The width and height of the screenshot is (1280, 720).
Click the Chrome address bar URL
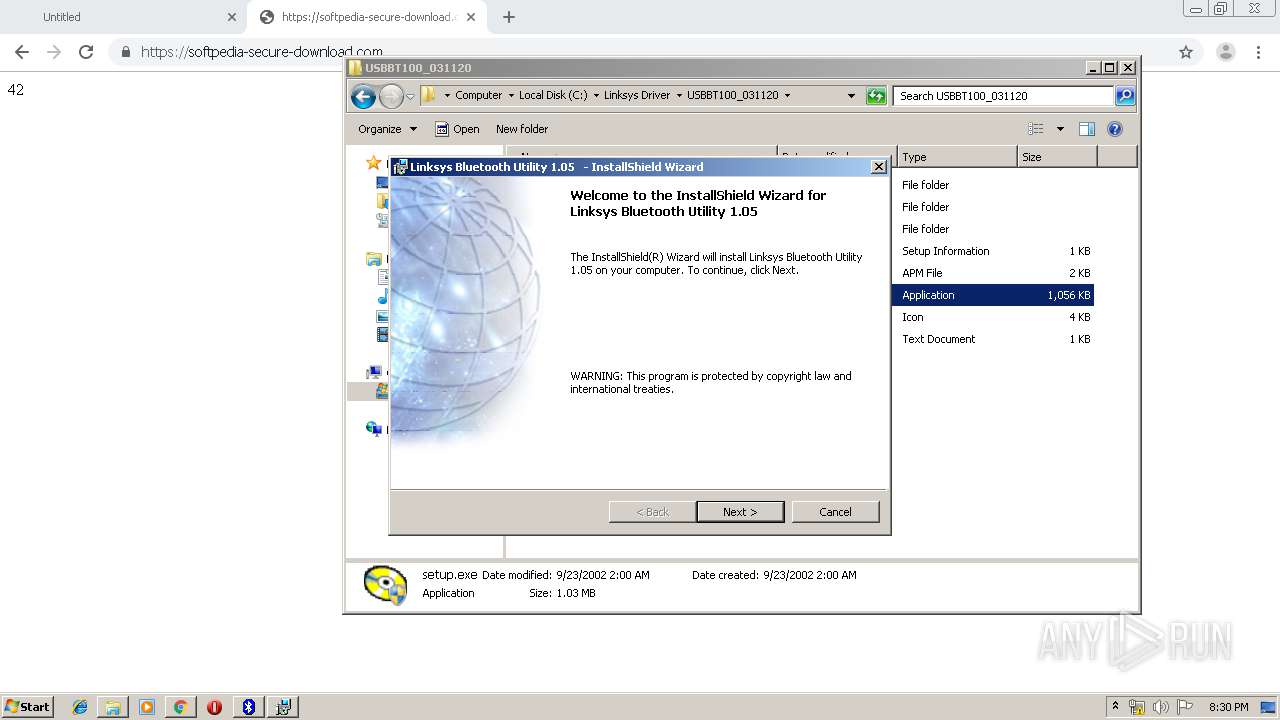[x=262, y=52]
